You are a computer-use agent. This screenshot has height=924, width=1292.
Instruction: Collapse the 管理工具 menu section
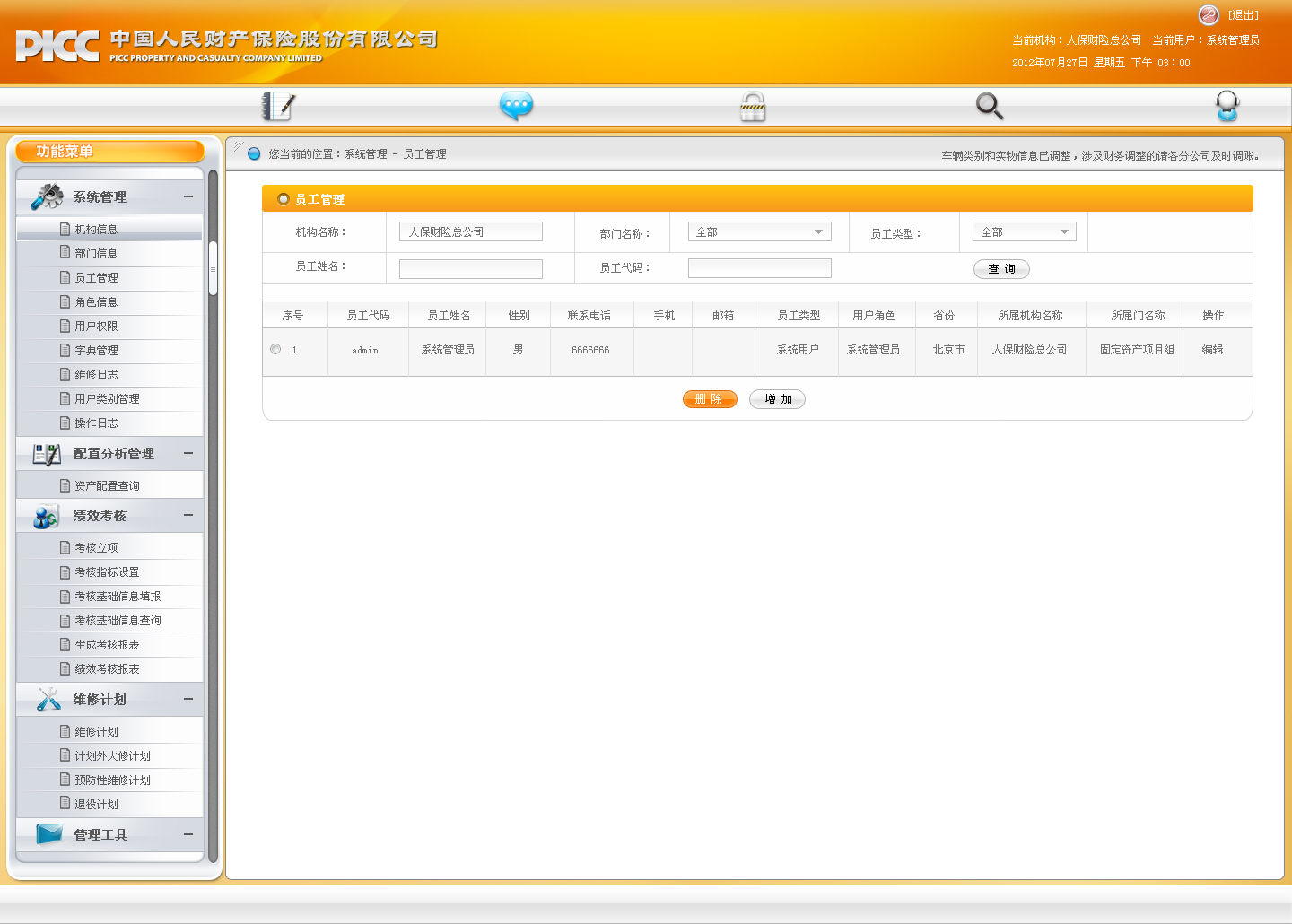click(x=188, y=834)
